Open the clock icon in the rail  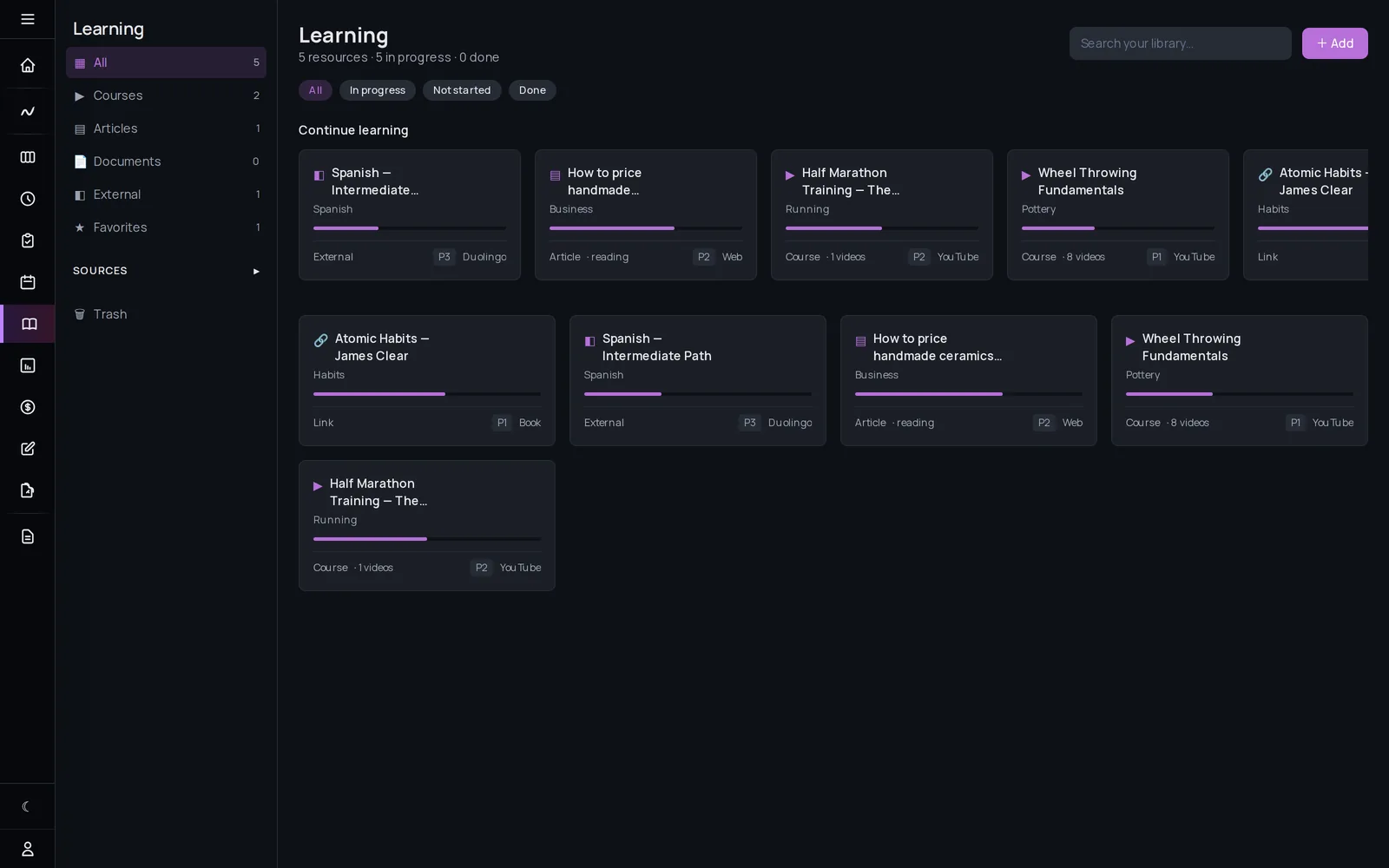pyautogui.click(x=28, y=199)
